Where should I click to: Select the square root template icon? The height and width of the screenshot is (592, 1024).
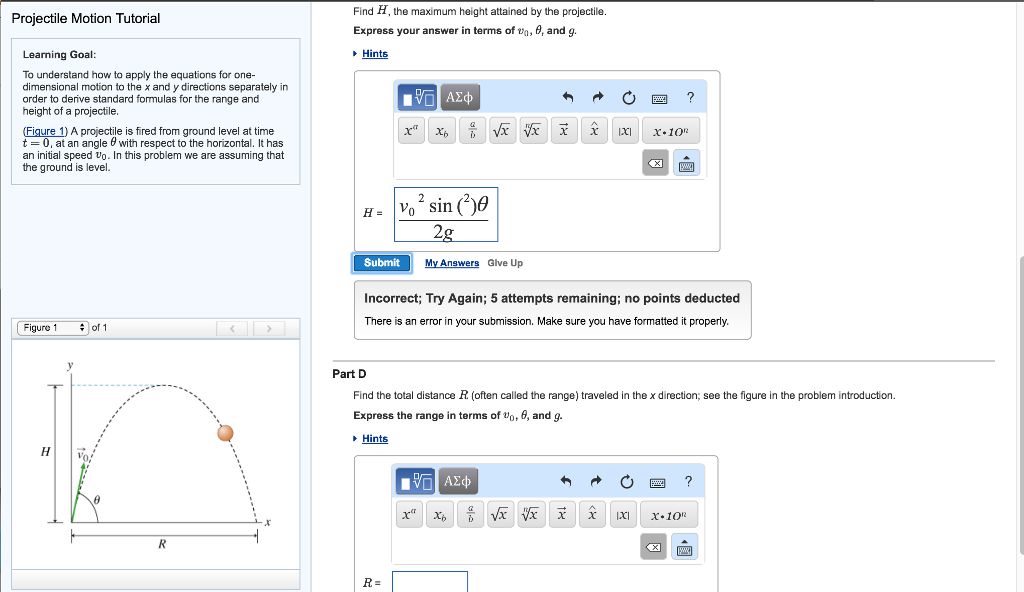(501, 130)
